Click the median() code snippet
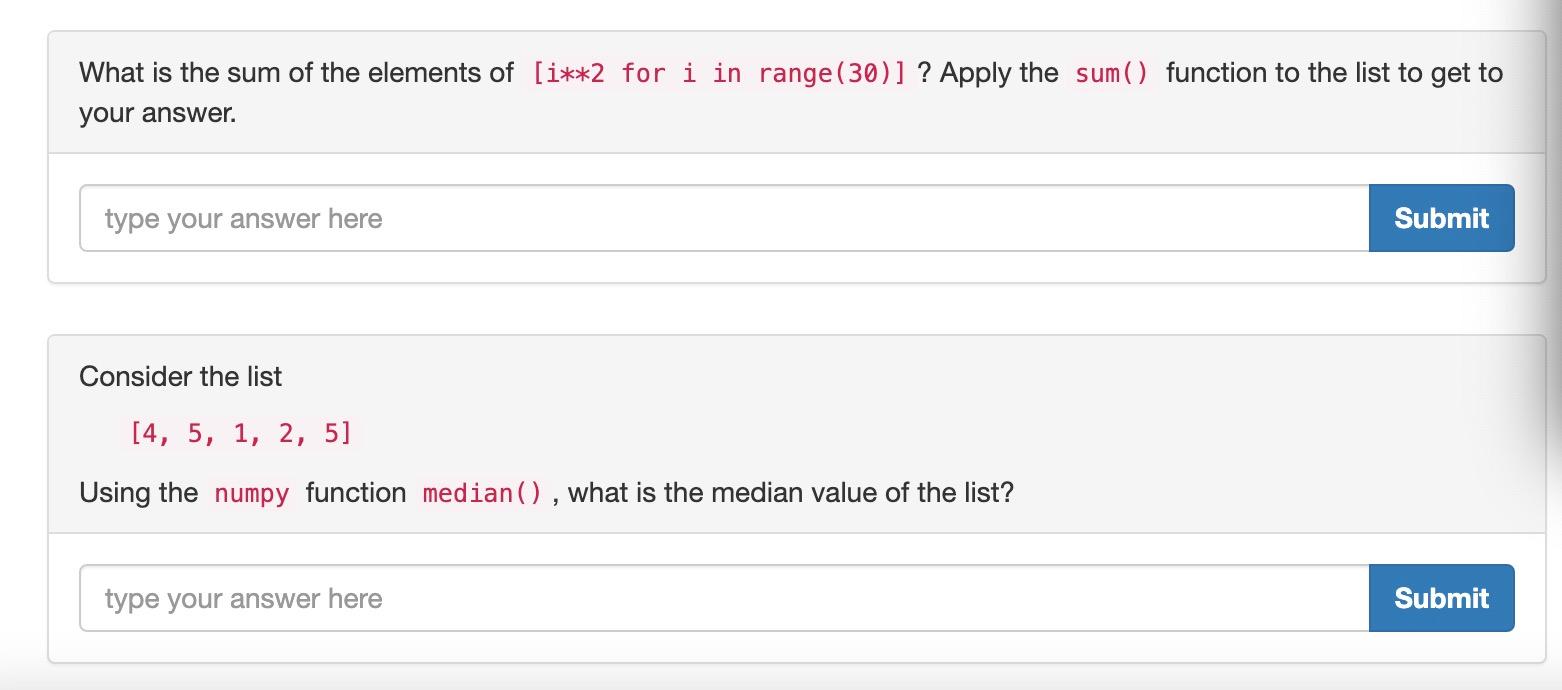Screen dimensions: 1562x690 coord(482,493)
